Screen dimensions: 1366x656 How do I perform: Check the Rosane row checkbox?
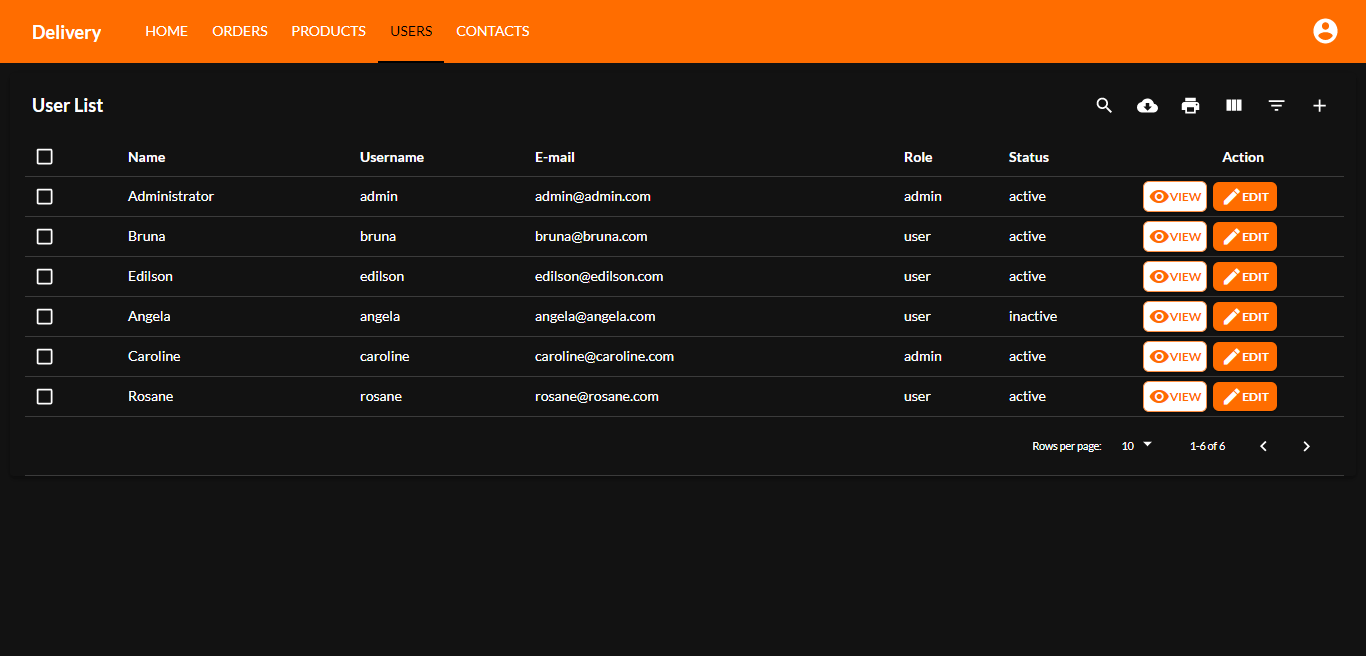[x=44, y=397]
